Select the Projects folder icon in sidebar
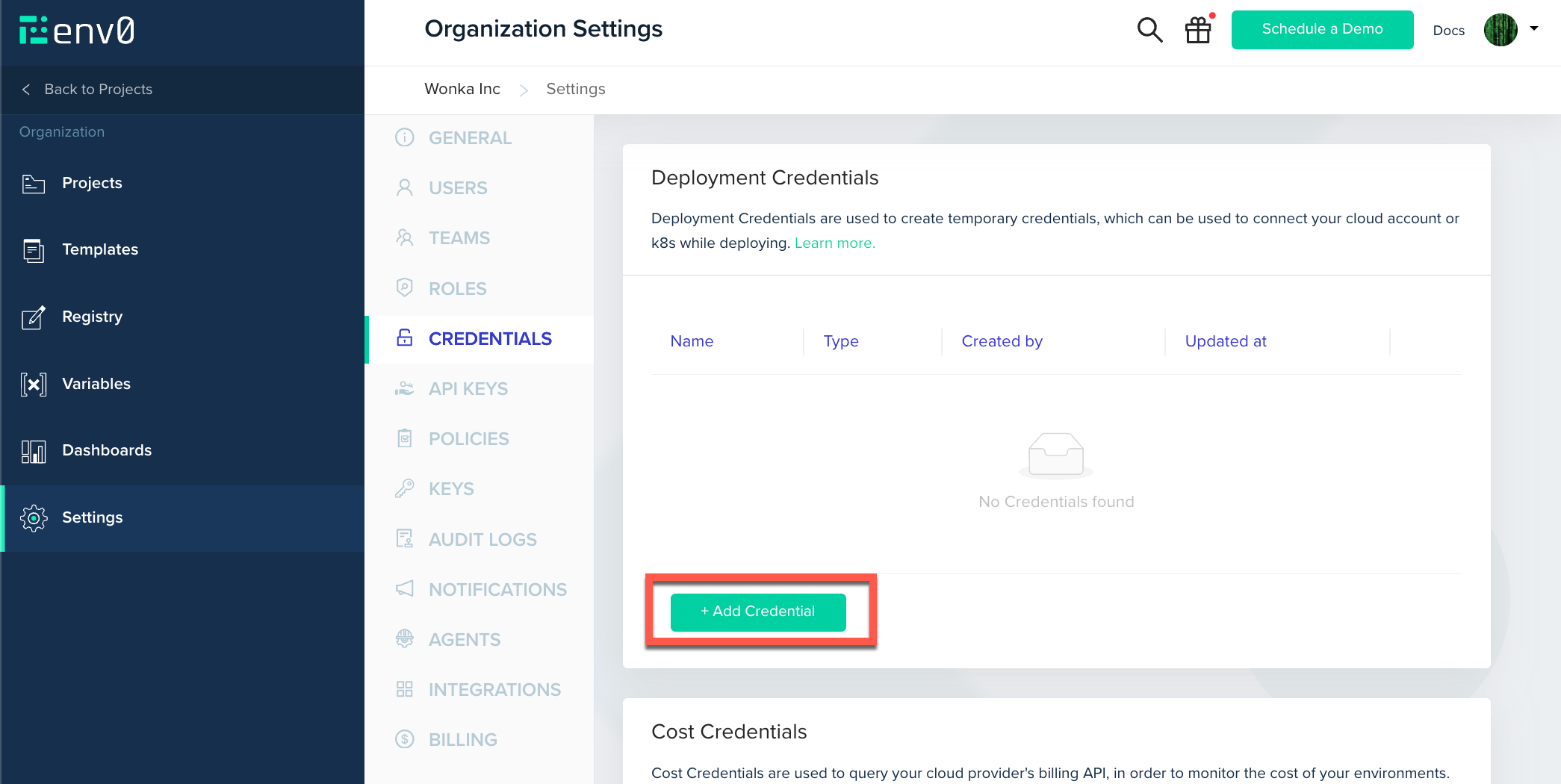The height and width of the screenshot is (784, 1561). click(34, 184)
